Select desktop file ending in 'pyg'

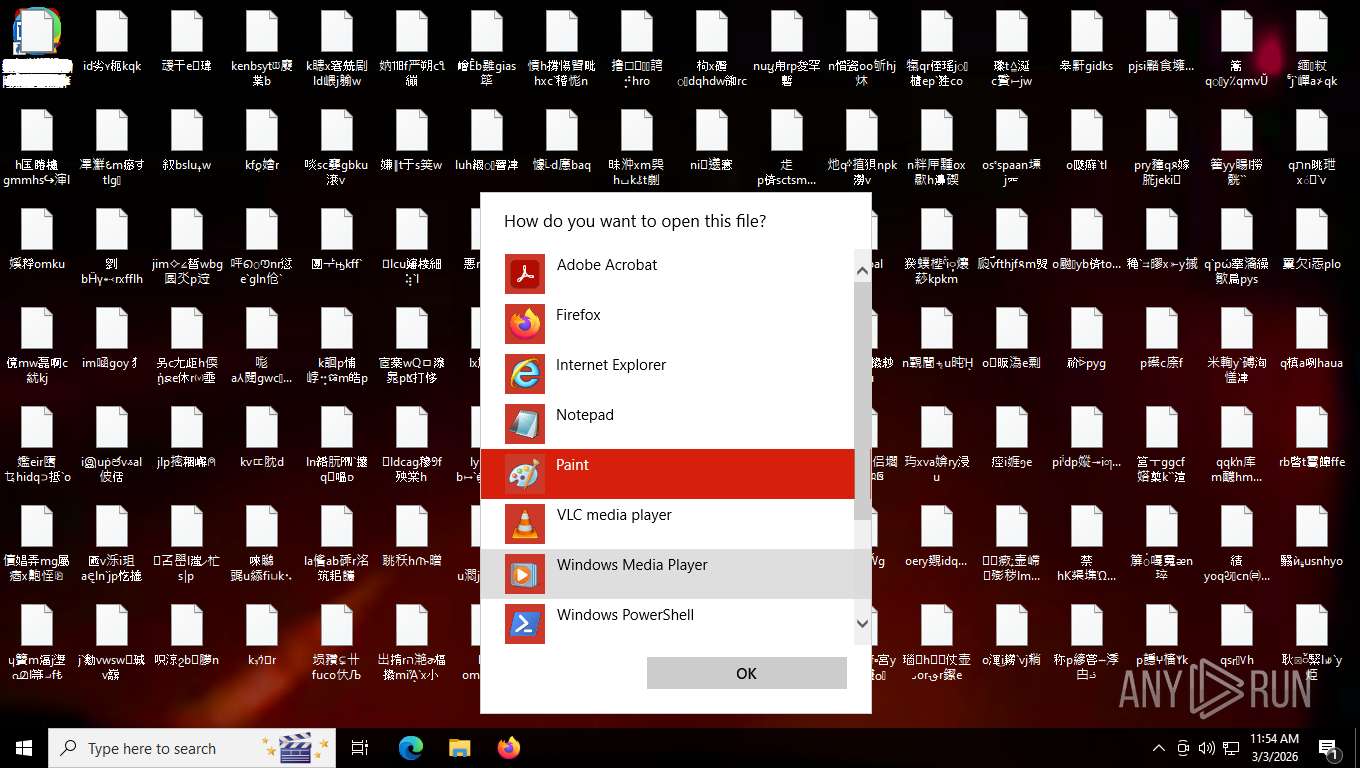click(x=1086, y=340)
